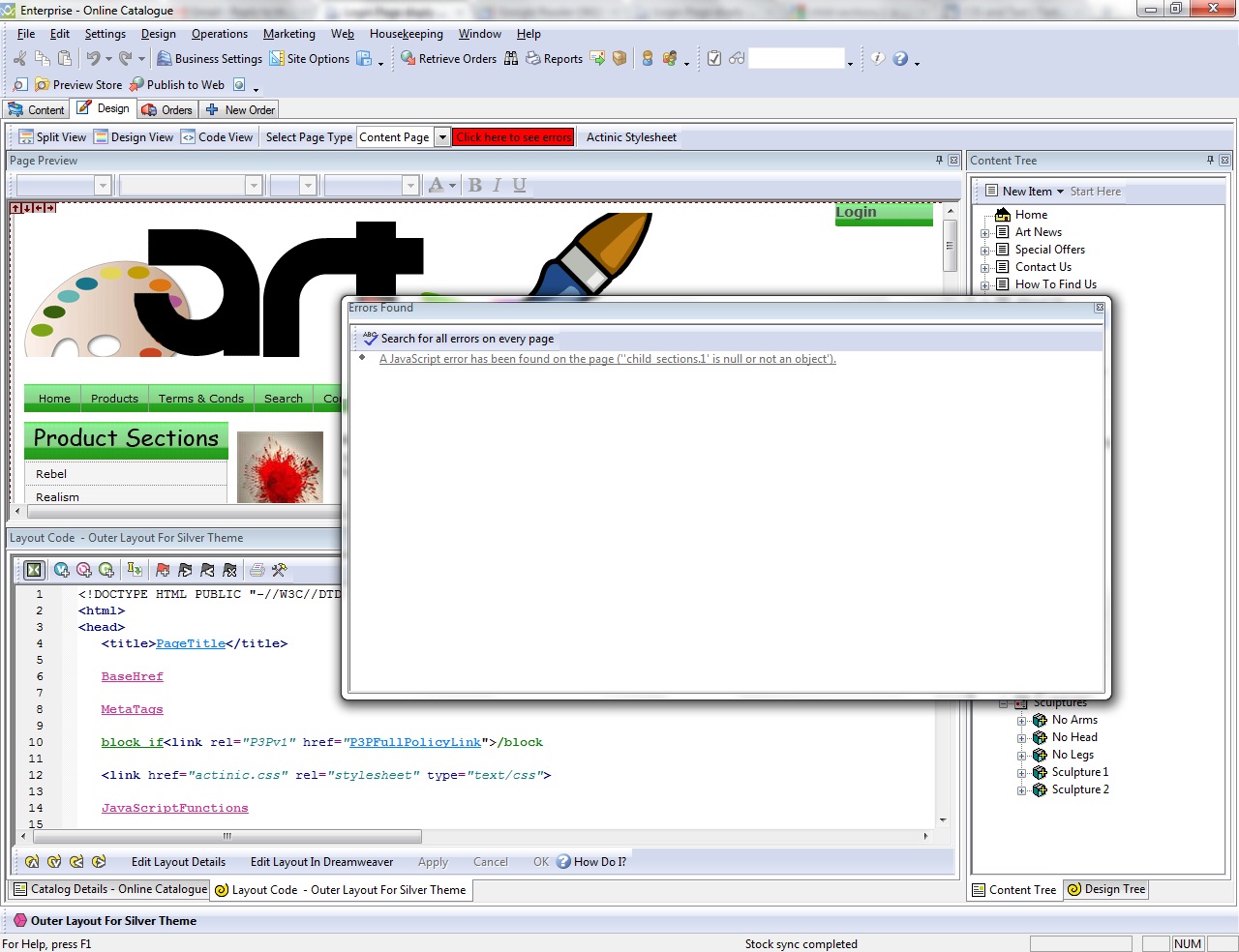Viewport: 1239px width, 952px height.
Task: Select Sculpture 1 in the content tree
Action: (x=1079, y=772)
